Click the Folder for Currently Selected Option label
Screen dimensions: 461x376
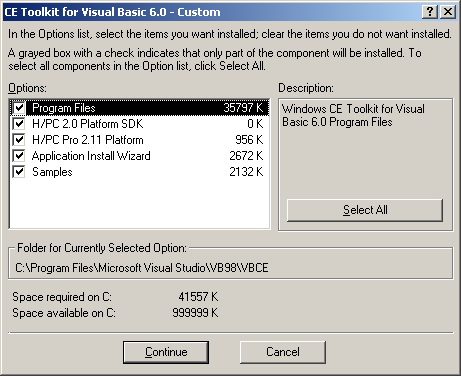102,248
